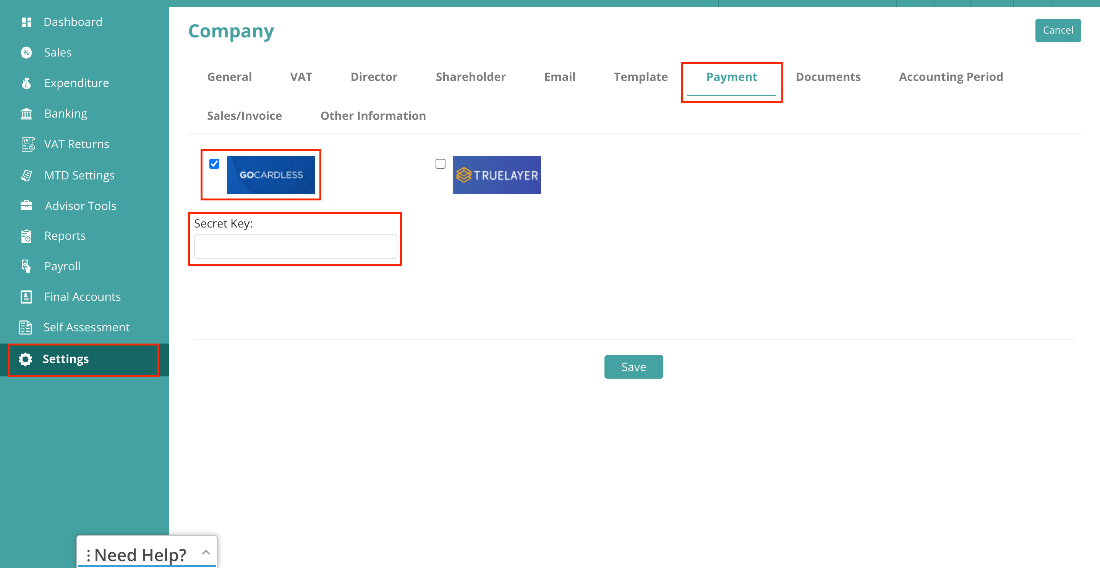The image size is (1100, 568).
Task: Open the Payroll menu item
Action: tap(62, 266)
